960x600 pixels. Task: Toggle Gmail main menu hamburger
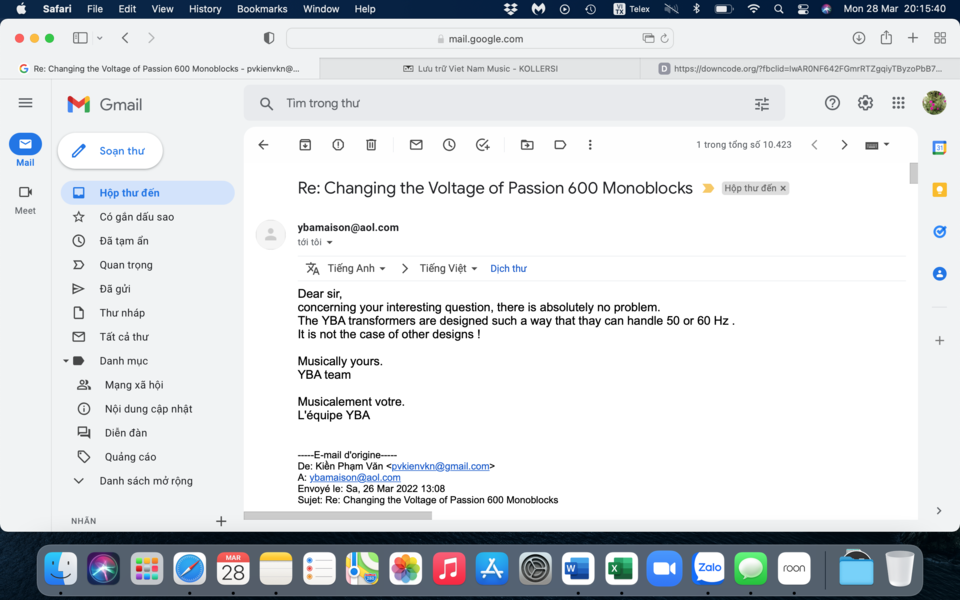pyautogui.click(x=25, y=103)
